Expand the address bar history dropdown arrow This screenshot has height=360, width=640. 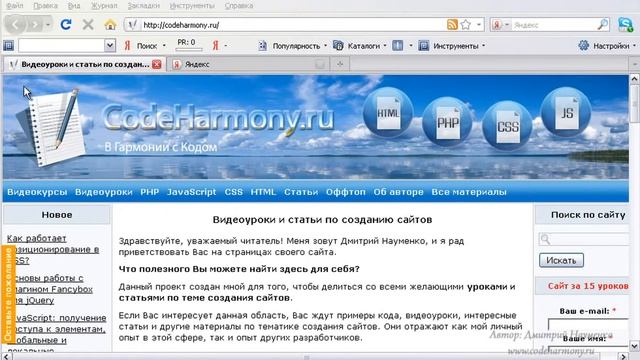pyautogui.click(x=479, y=25)
